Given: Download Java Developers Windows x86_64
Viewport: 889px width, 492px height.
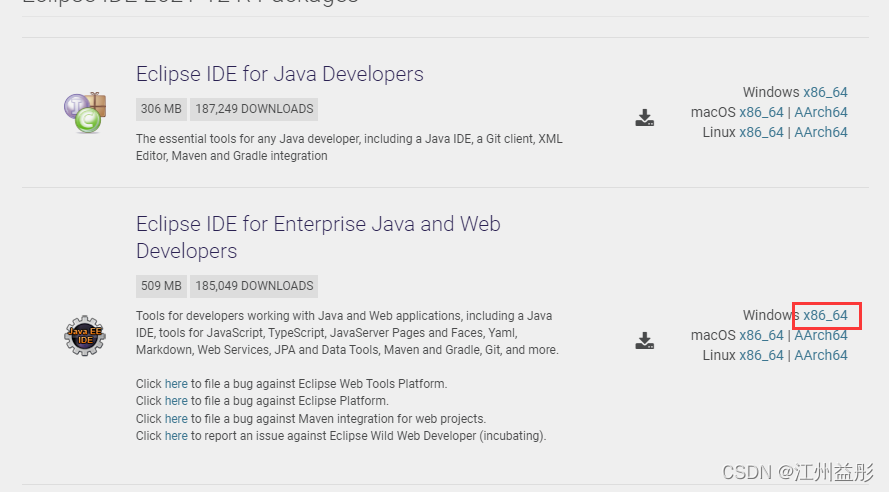Looking at the screenshot, I should point(825,92).
